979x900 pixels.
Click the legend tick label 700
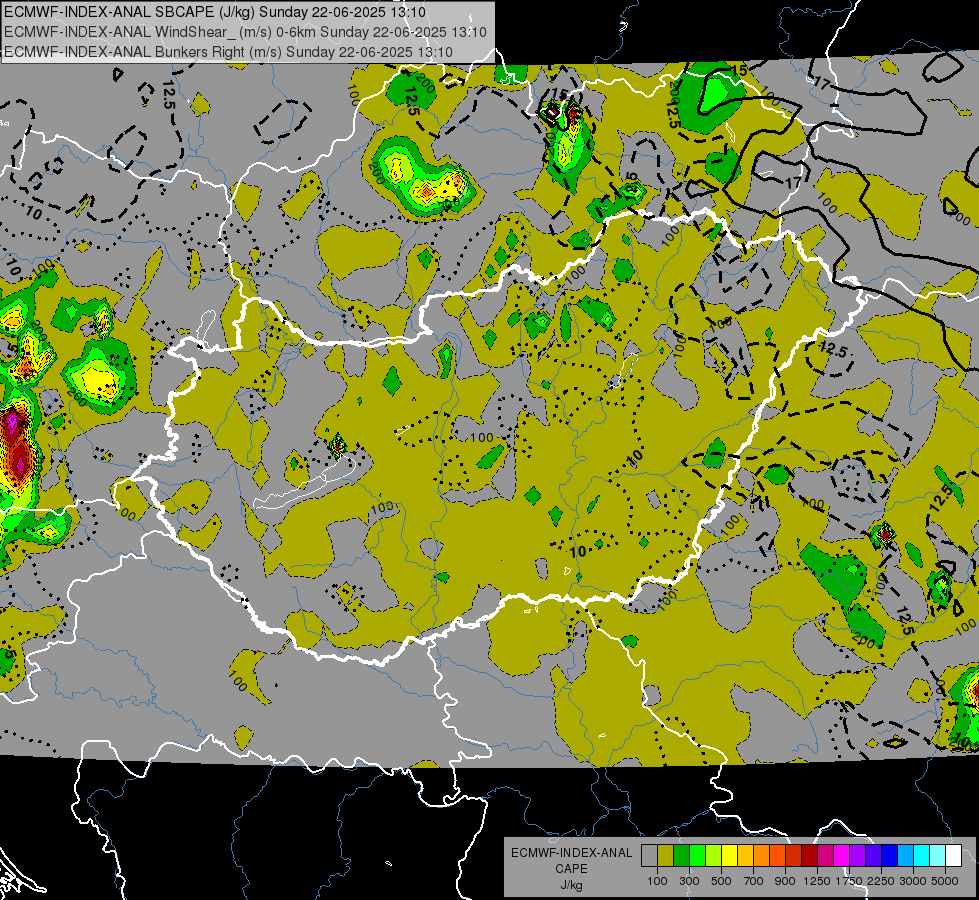tap(753, 881)
